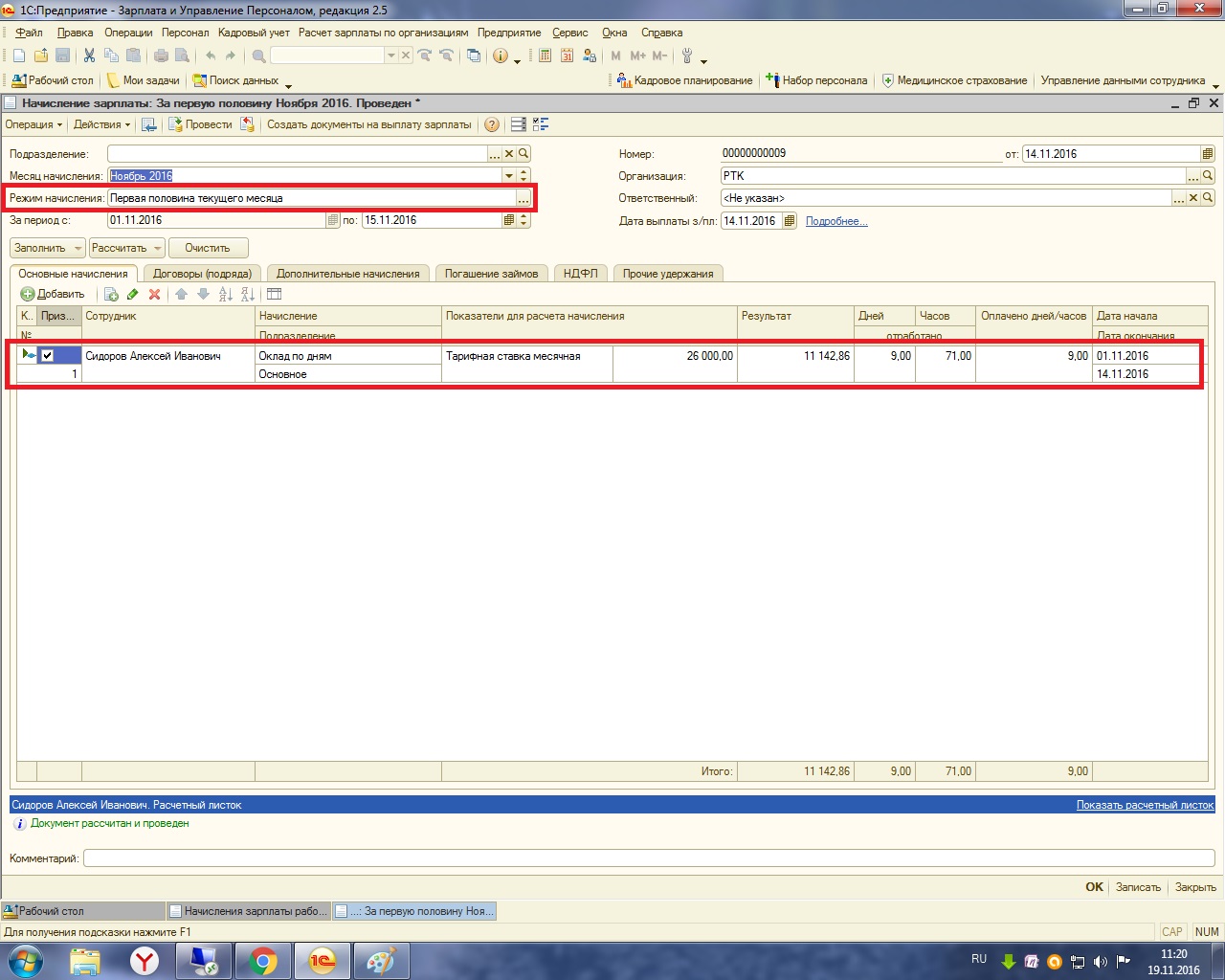
Task: Delete row with the red X icon
Action: (154, 294)
